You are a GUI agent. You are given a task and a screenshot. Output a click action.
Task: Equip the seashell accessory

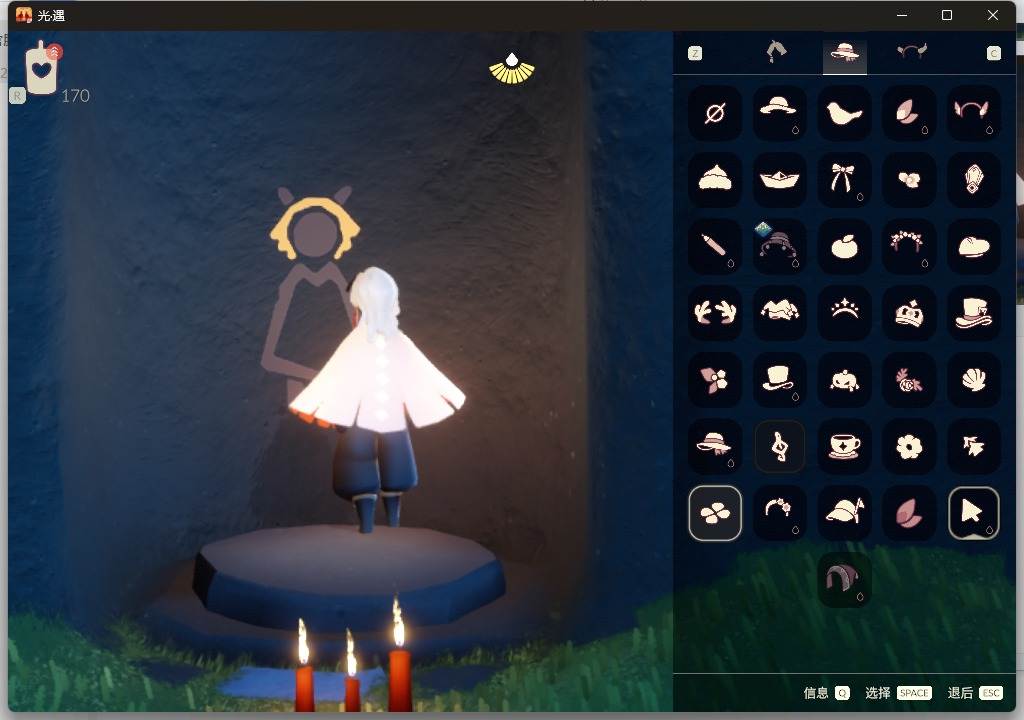(x=973, y=380)
